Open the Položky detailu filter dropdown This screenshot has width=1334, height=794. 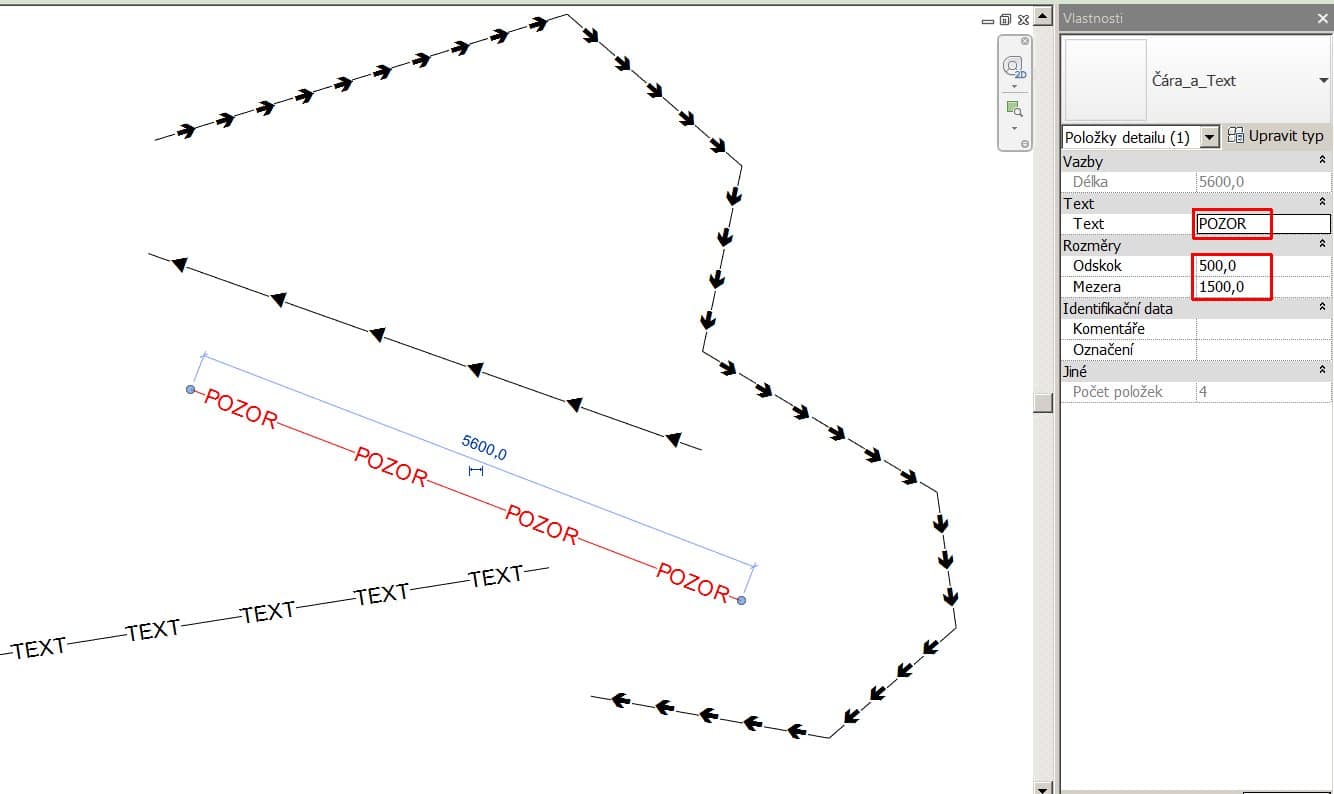[x=1210, y=137]
